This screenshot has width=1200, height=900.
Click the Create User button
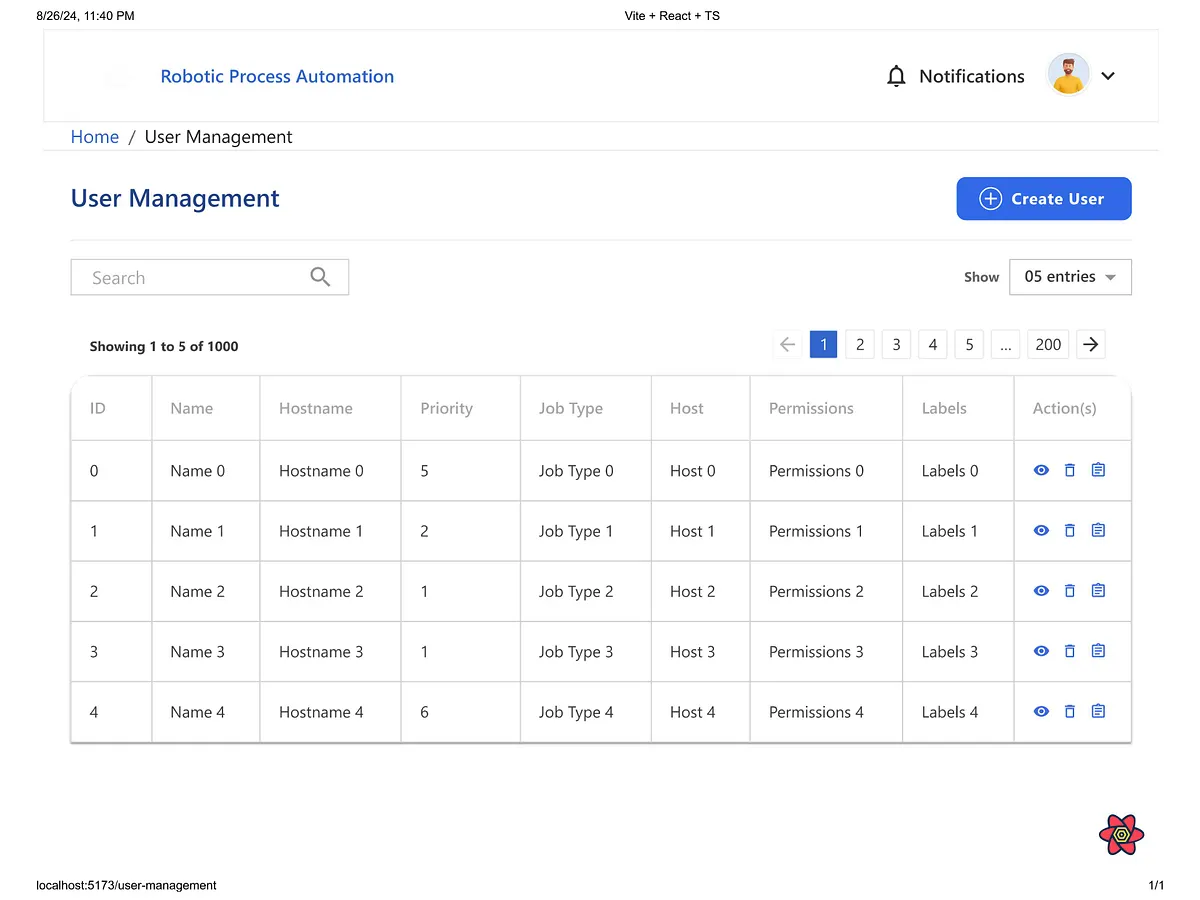tap(1044, 198)
